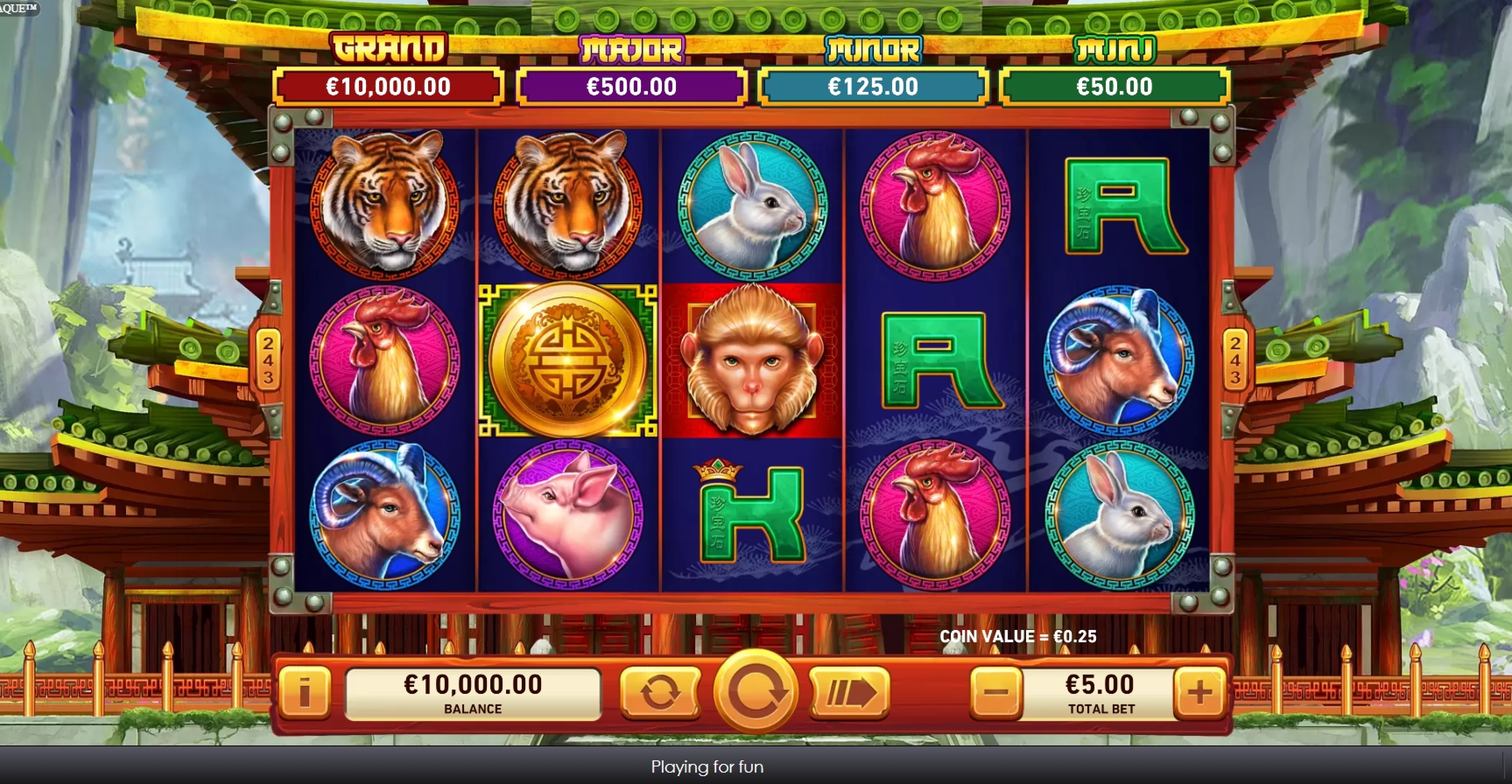Activate turbo mode with the fast-forward arrow button
Screen dimensions: 1512x784
point(850,693)
